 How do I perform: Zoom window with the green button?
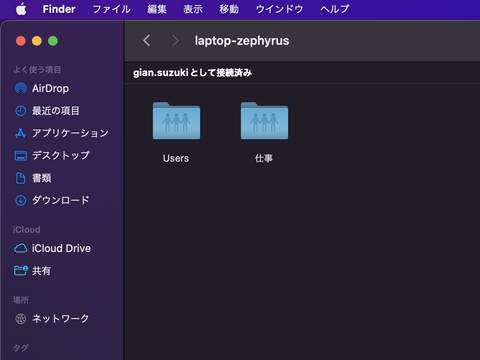[53, 41]
